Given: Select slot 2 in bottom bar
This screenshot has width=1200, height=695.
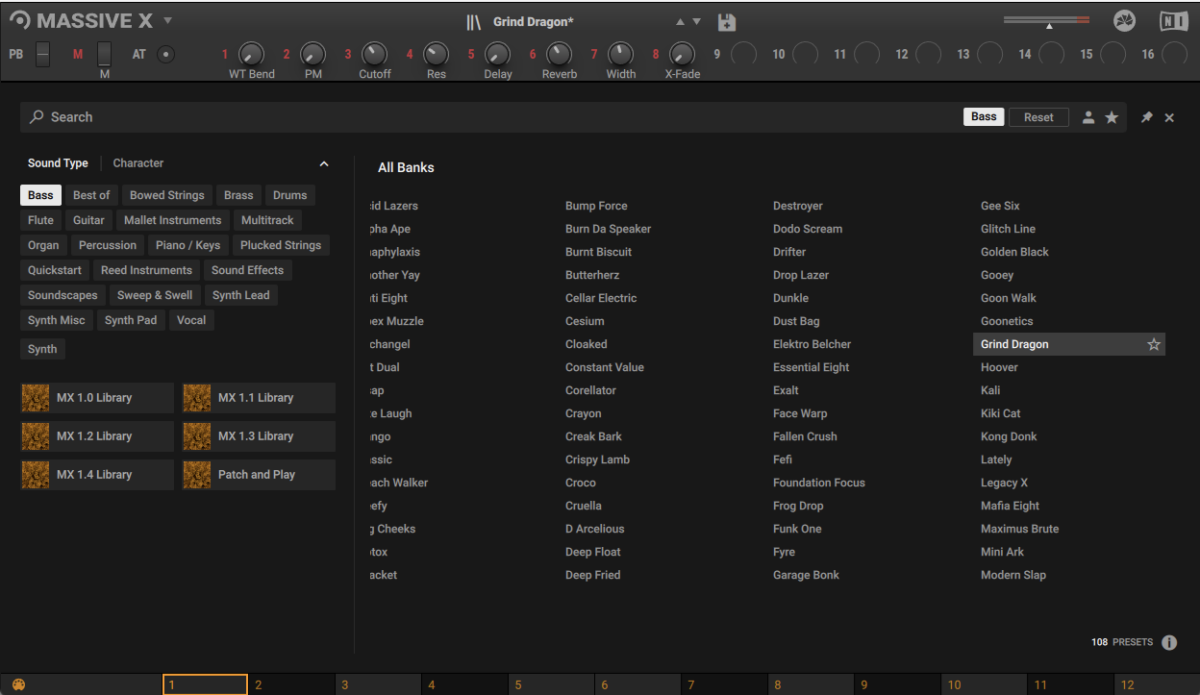Looking at the screenshot, I should pyautogui.click(x=291, y=685).
